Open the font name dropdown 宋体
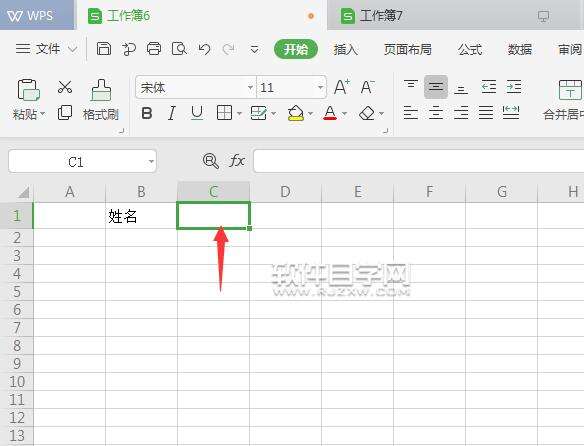Image resolution: width=584 pixels, height=446 pixels. (250, 88)
